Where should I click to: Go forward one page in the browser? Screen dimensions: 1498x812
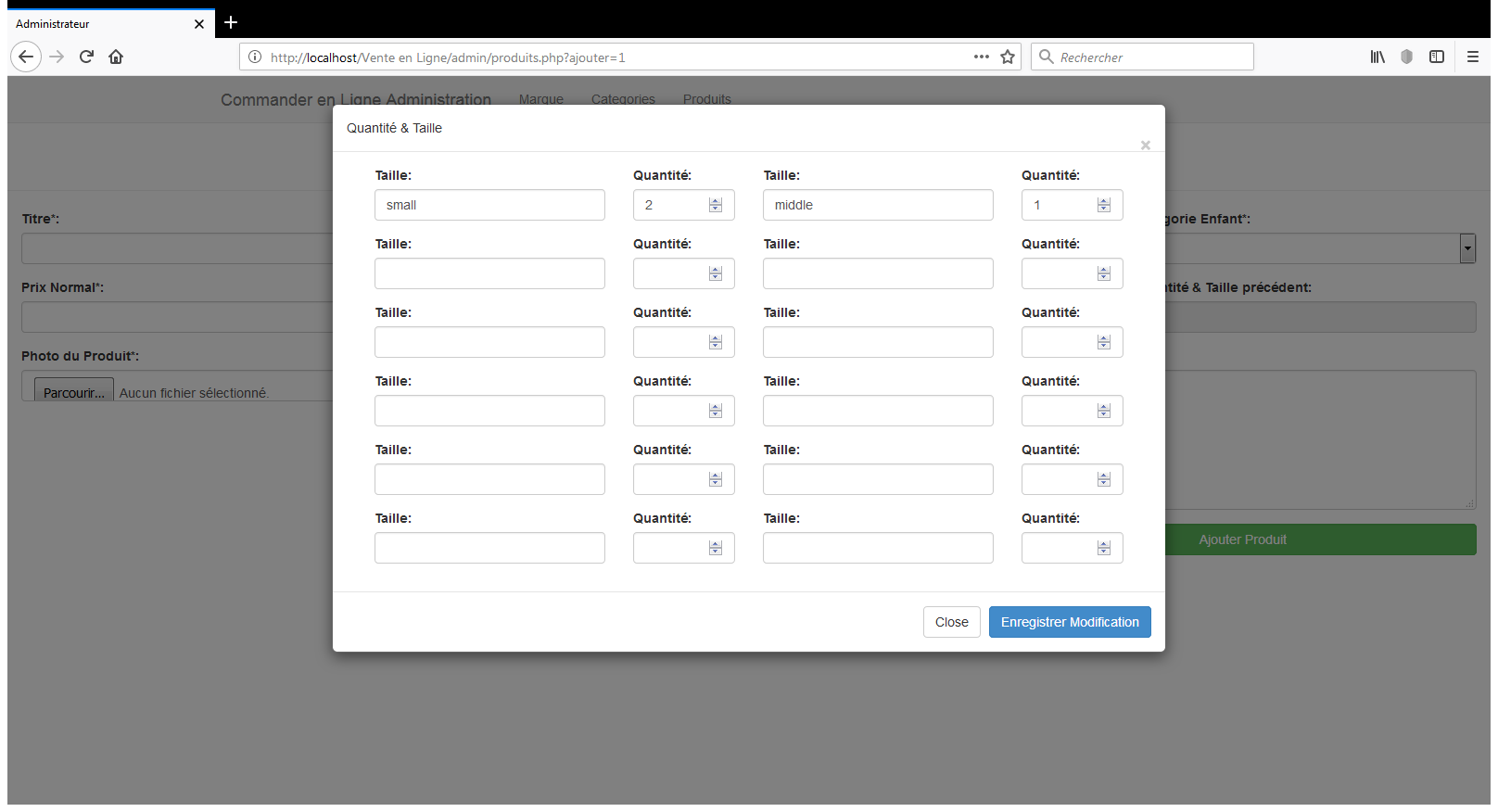[57, 57]
